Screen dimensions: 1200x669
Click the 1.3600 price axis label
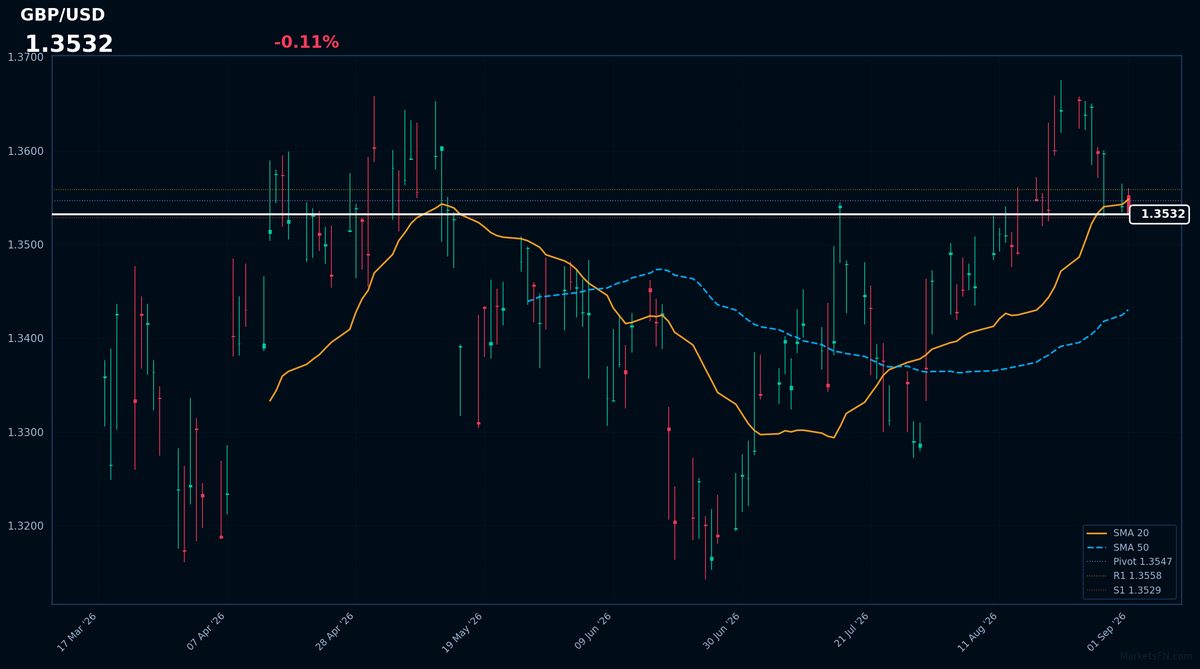tap(25, 152)
